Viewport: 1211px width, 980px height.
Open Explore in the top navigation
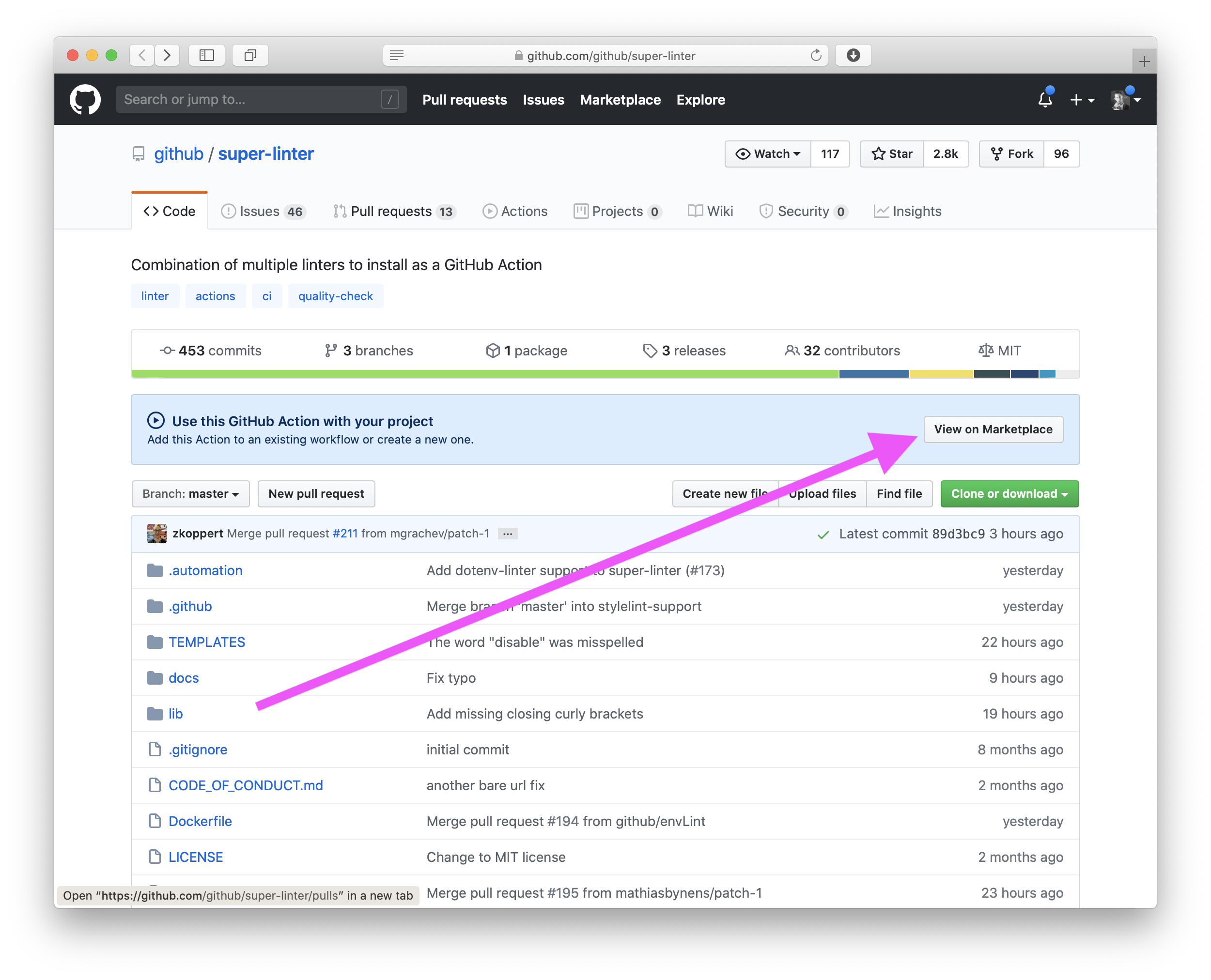[x=701, y=100]
